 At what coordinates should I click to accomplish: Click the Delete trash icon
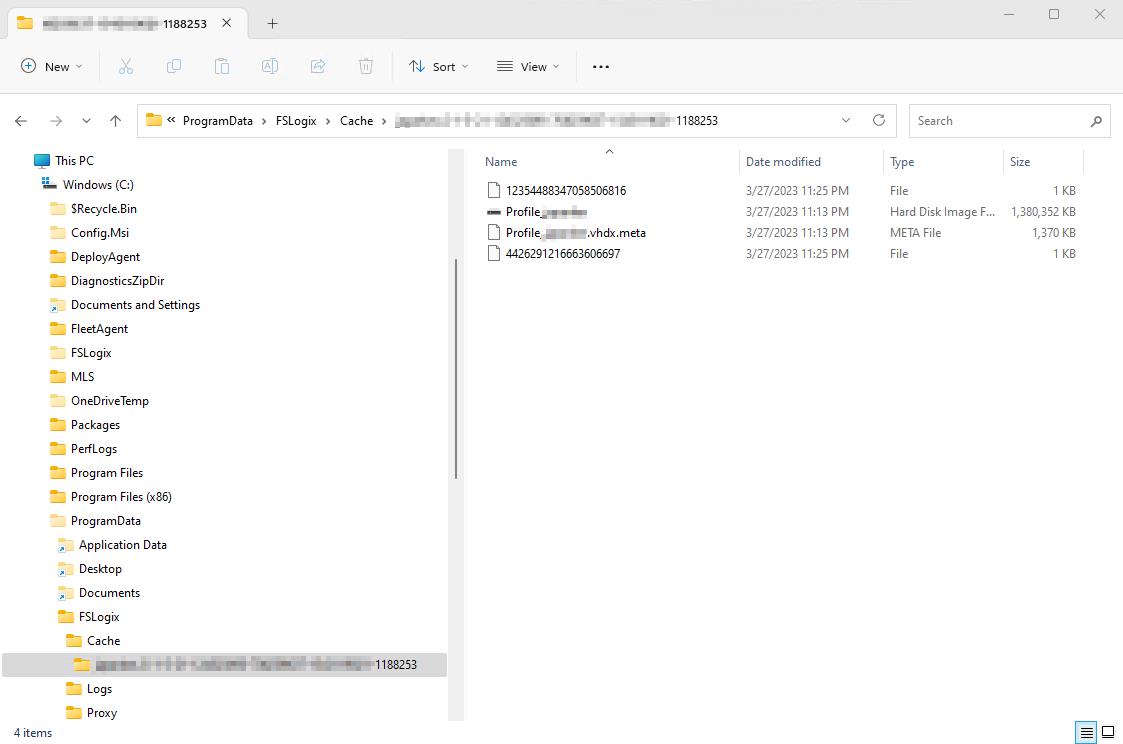pyautogui.click(x=366, y=66)
